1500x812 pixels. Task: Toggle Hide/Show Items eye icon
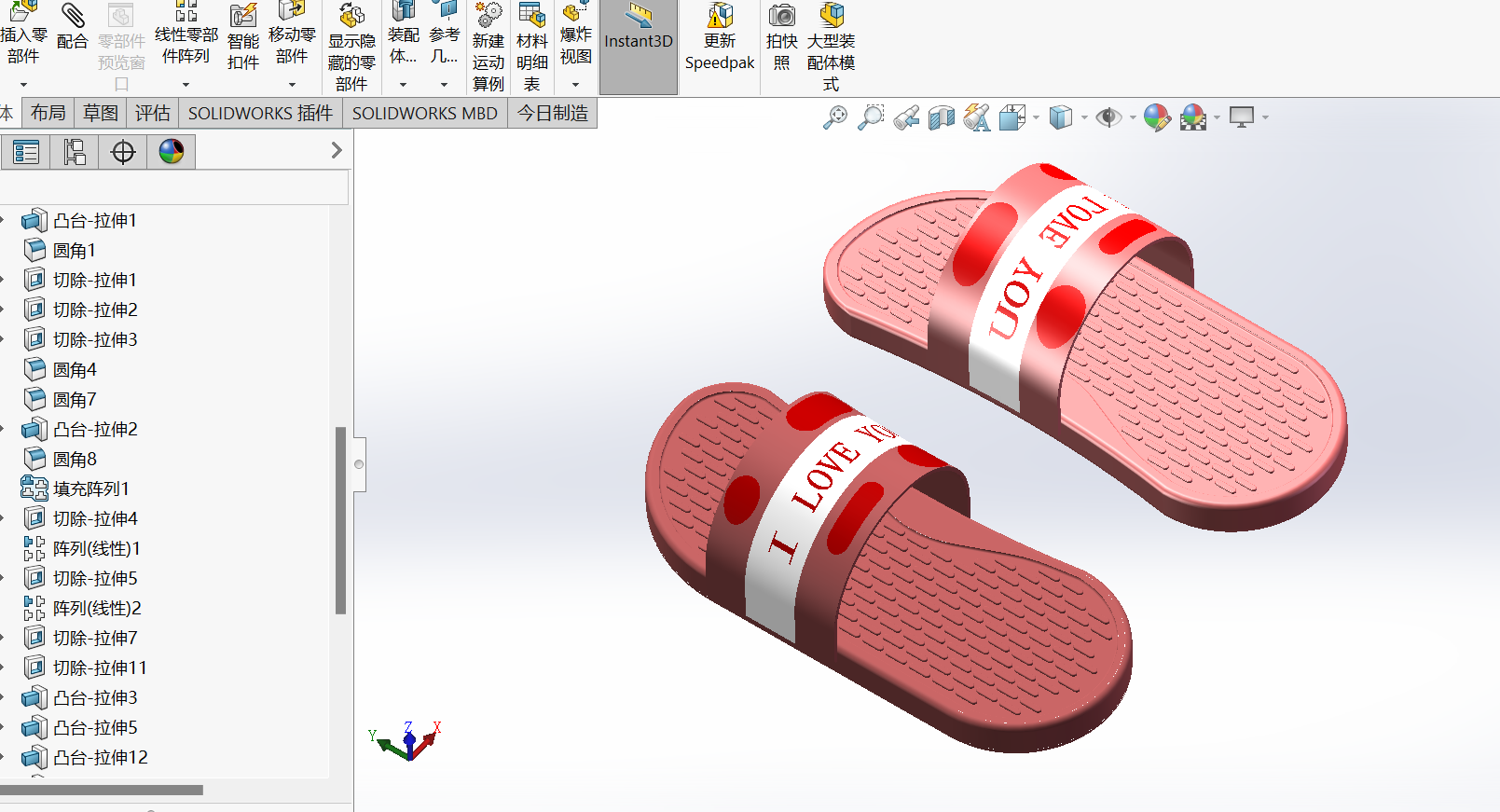click(x=1108, y=117)
